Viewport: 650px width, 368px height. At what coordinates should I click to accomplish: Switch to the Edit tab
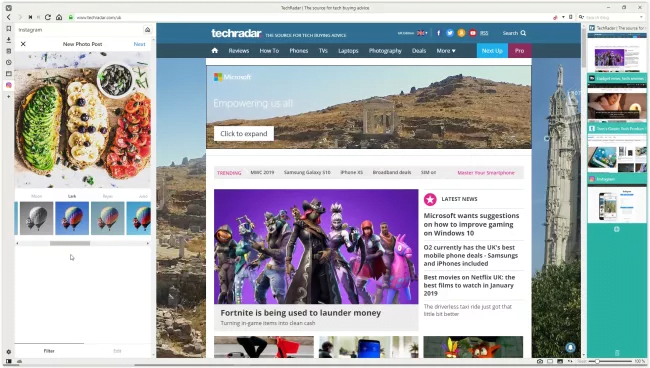(x=117, y=351)
